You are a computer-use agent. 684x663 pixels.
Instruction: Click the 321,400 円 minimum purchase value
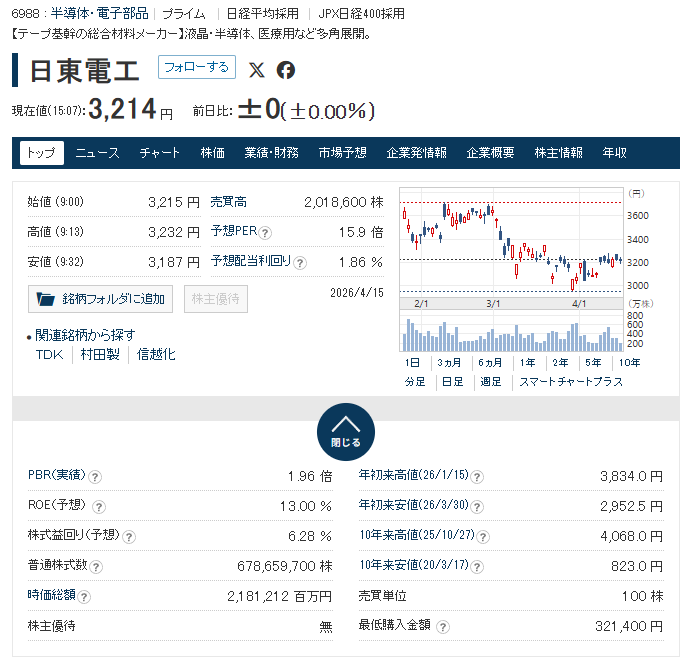(629, 626)
